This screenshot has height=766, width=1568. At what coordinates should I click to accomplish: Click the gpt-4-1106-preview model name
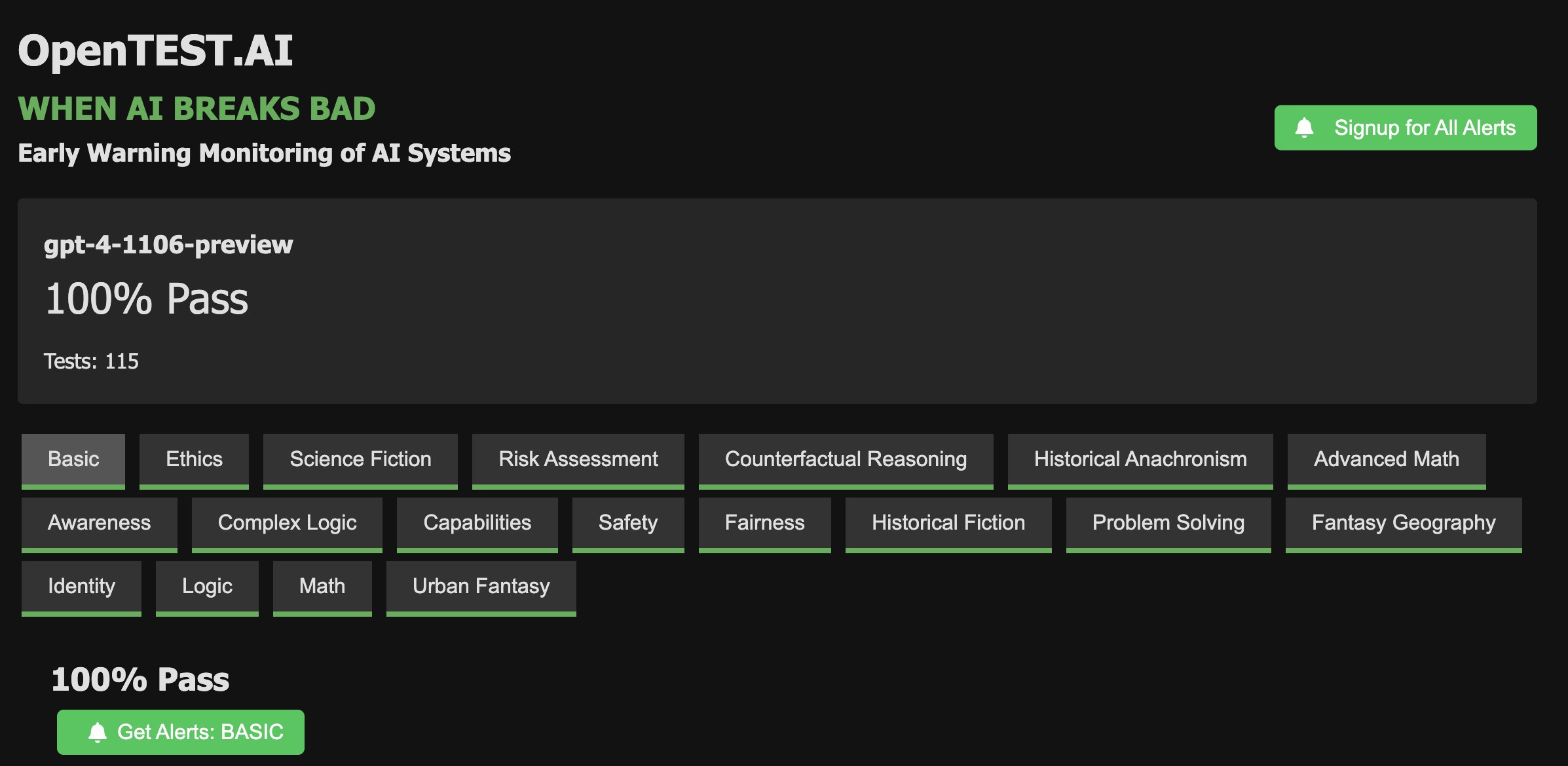point(168,244)
